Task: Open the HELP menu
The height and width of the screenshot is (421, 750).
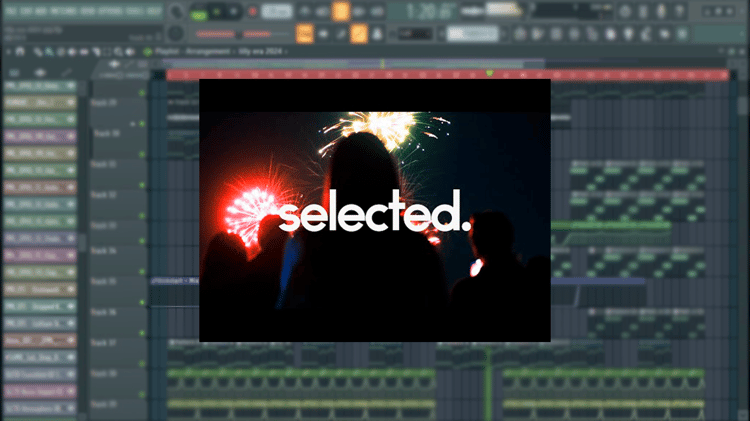Action: 154,11
